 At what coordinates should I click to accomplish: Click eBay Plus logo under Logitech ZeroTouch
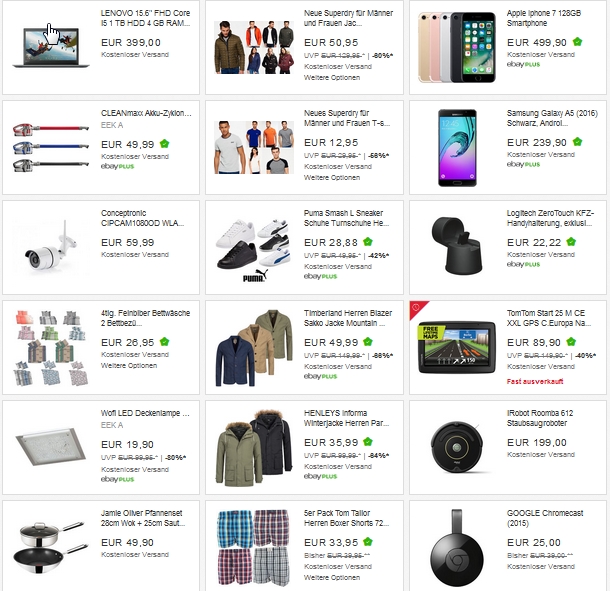523,264
